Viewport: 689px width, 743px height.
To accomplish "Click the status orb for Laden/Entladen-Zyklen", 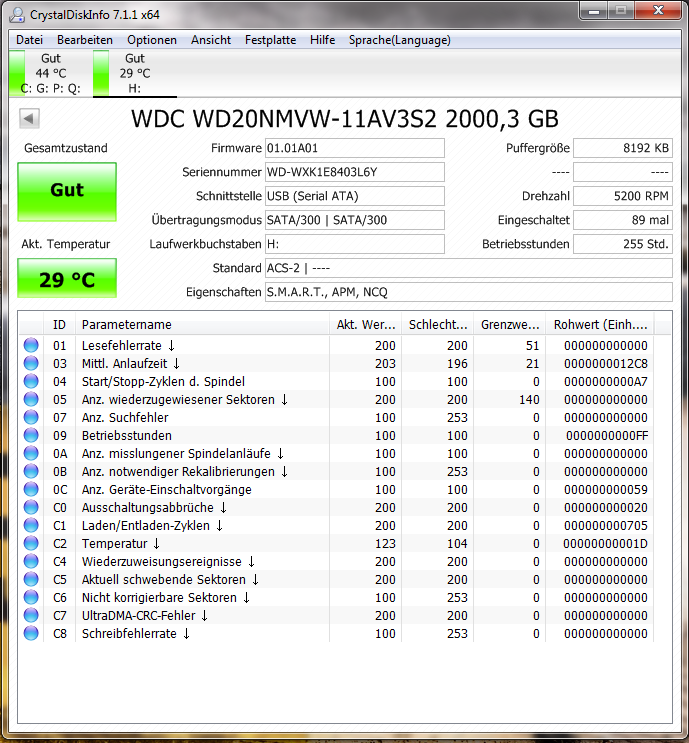I will 31,525.
